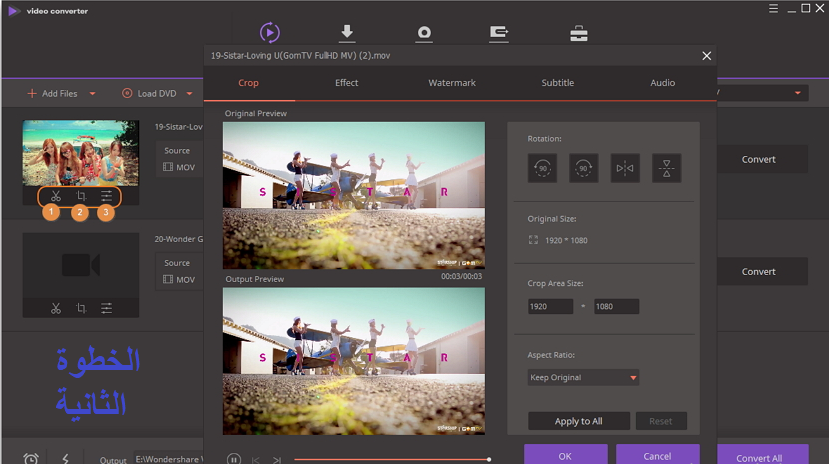This screenshot has width=829, height=464.
Task: Click the crop height field showing 1080
Action: tap(616, 307)
